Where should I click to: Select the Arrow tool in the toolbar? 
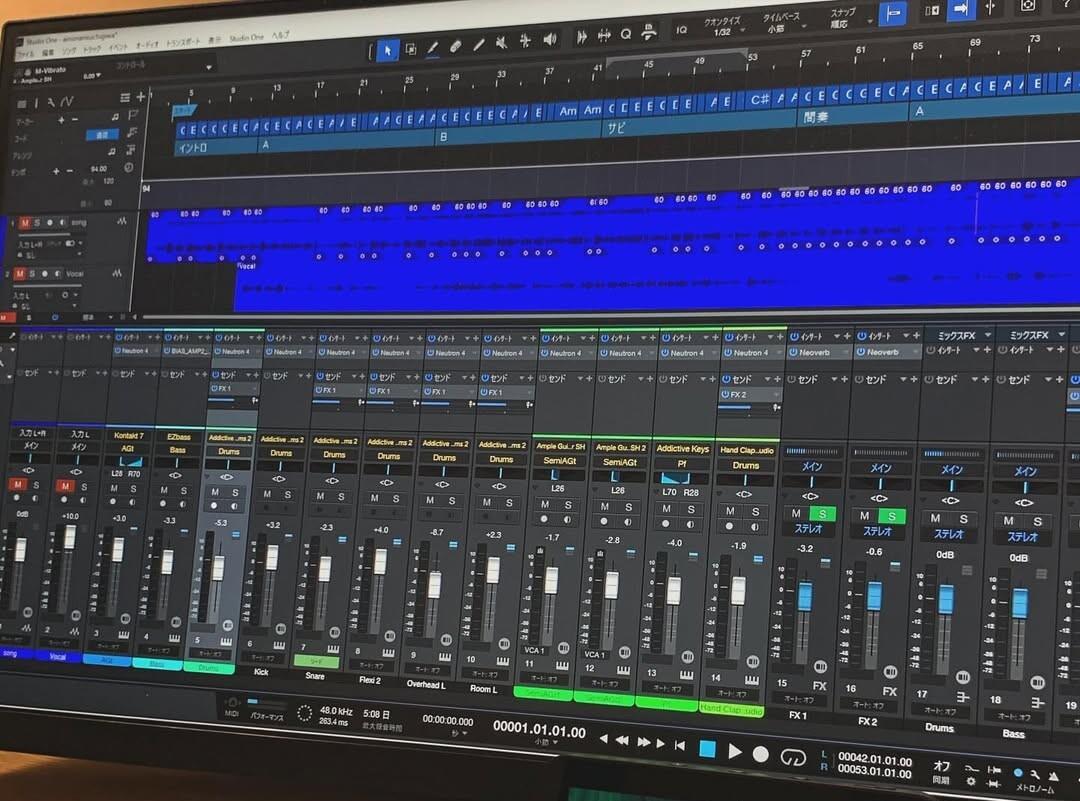[x=387, y=49]
